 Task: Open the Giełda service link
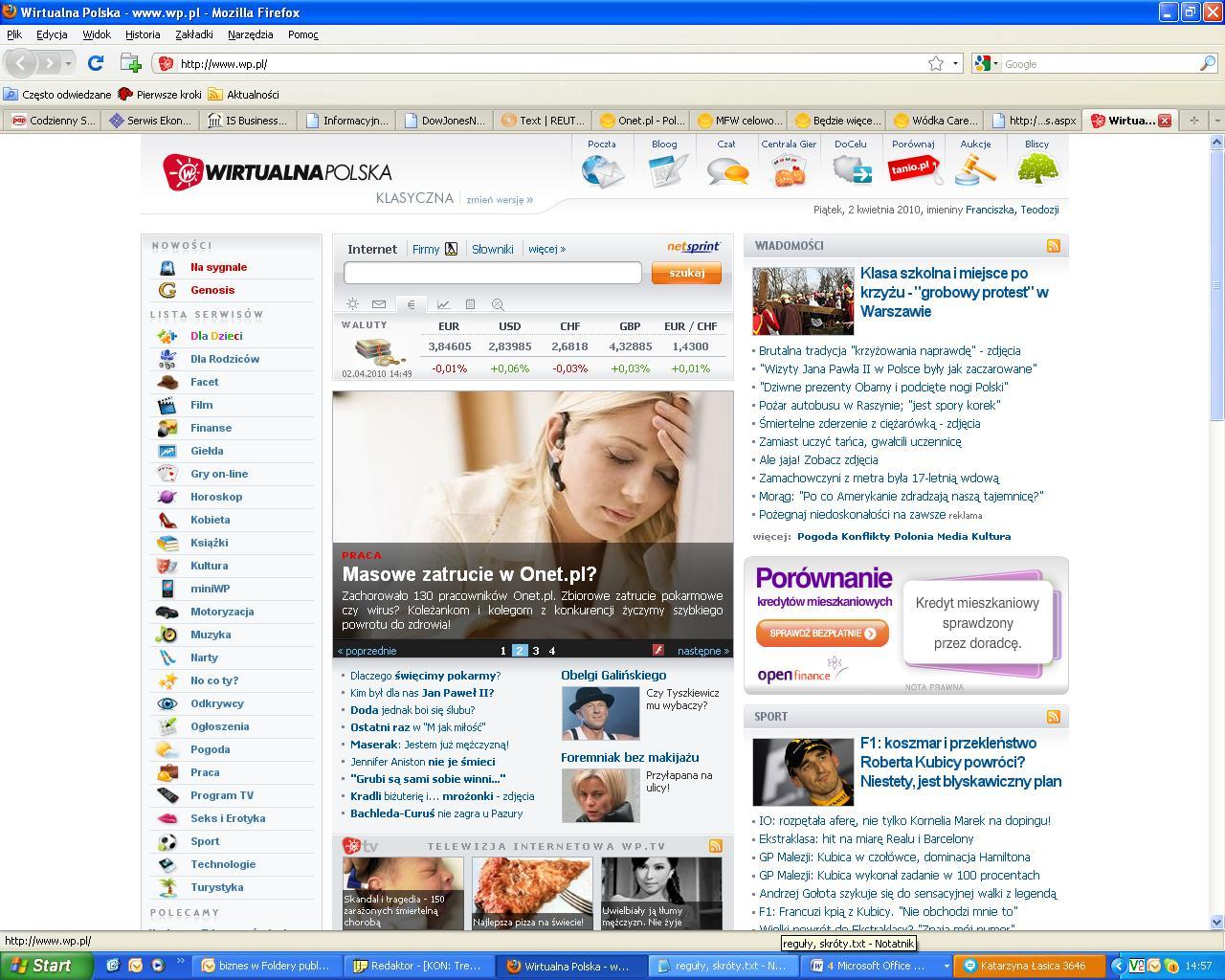[207, 451]
